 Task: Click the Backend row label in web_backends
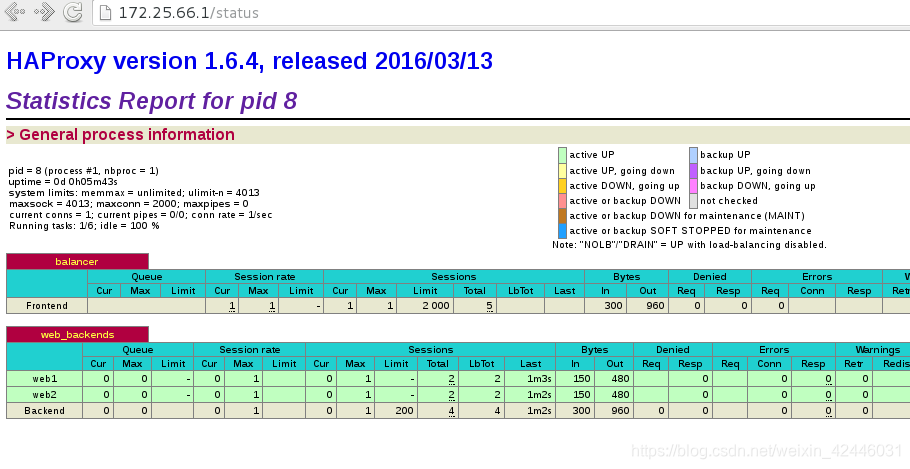pyautogui.click(x=44, y=411)
